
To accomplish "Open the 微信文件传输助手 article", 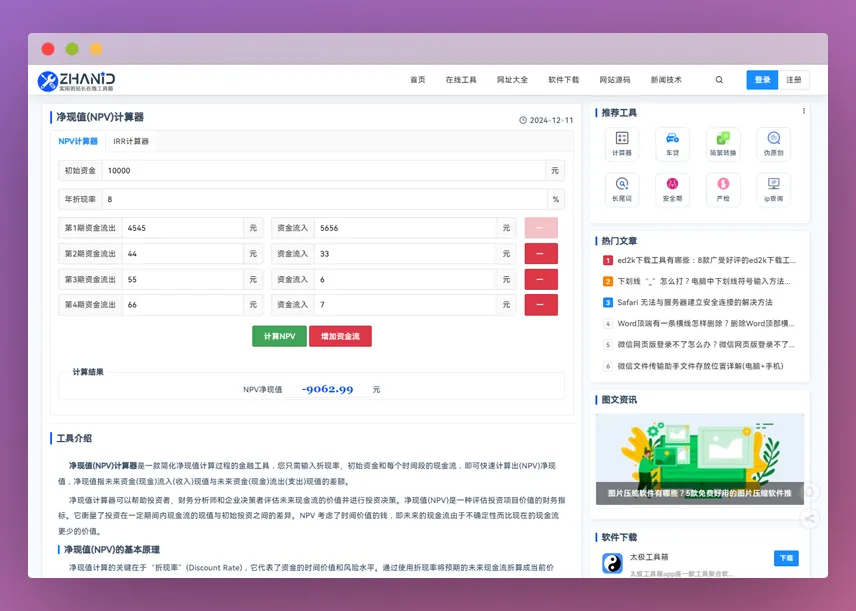I will [x=700, y=366].
